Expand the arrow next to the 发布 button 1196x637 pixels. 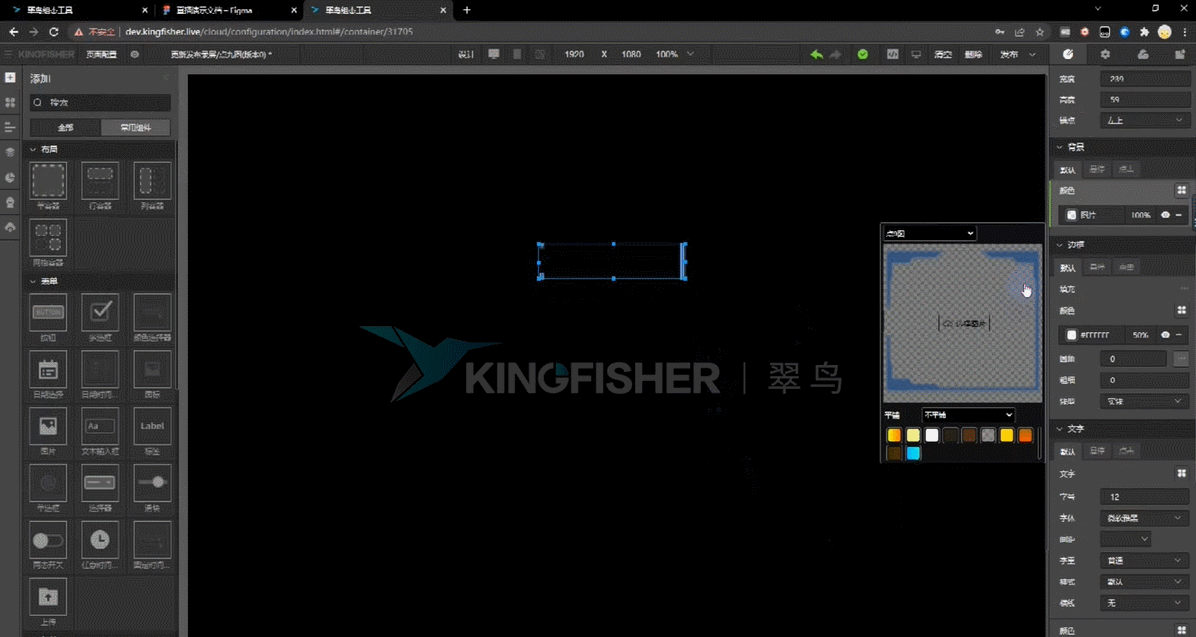1032,54
